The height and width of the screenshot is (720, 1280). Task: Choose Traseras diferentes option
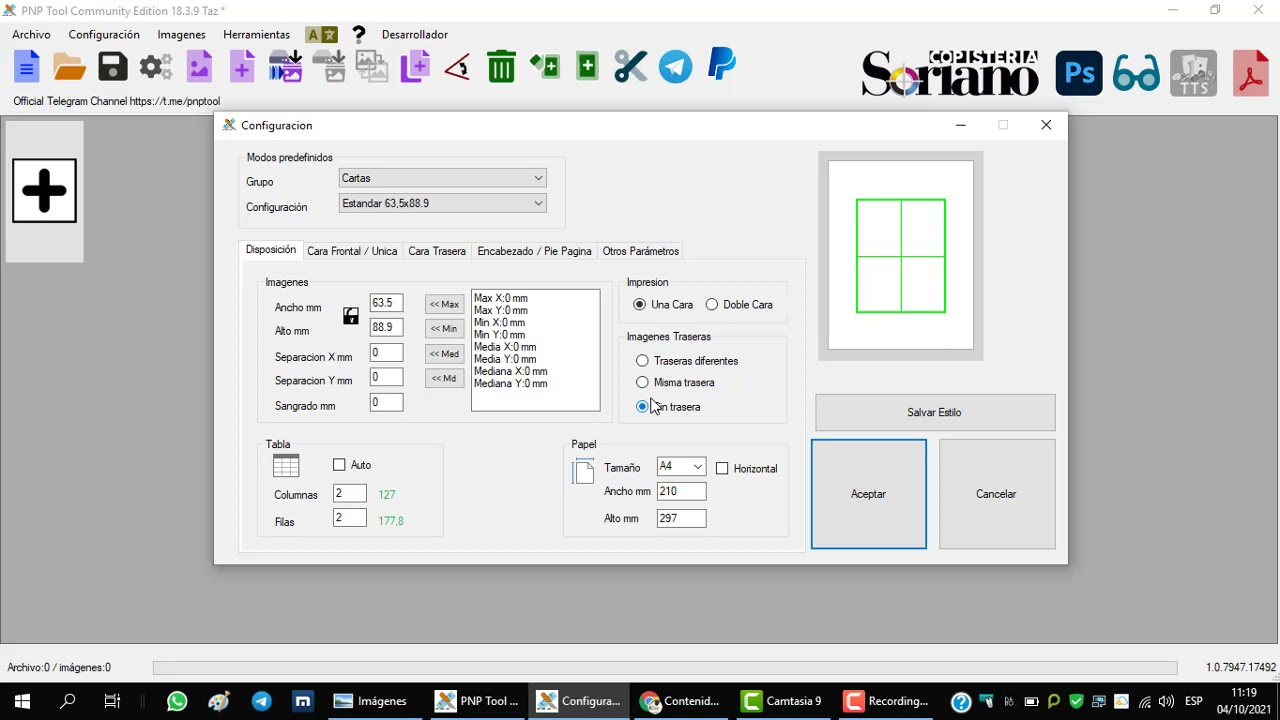tap(642, 360)
